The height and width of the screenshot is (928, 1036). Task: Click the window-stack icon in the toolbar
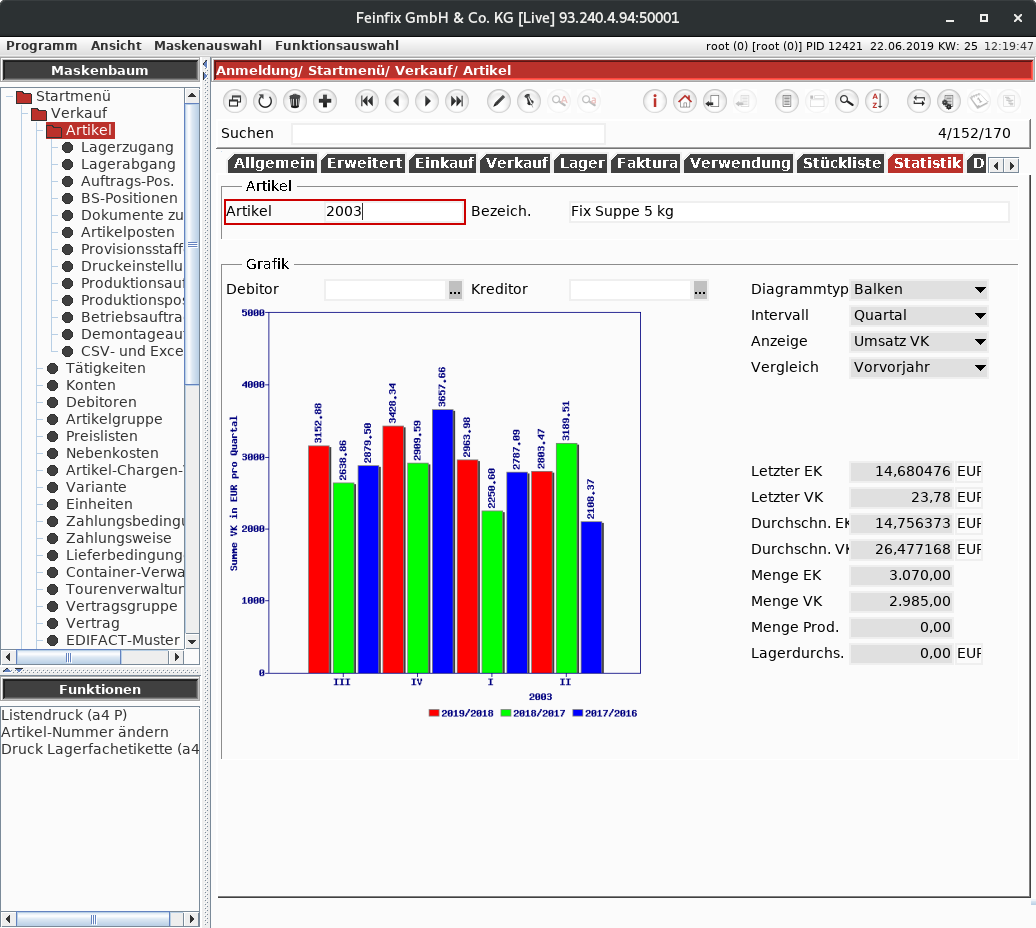235,101
